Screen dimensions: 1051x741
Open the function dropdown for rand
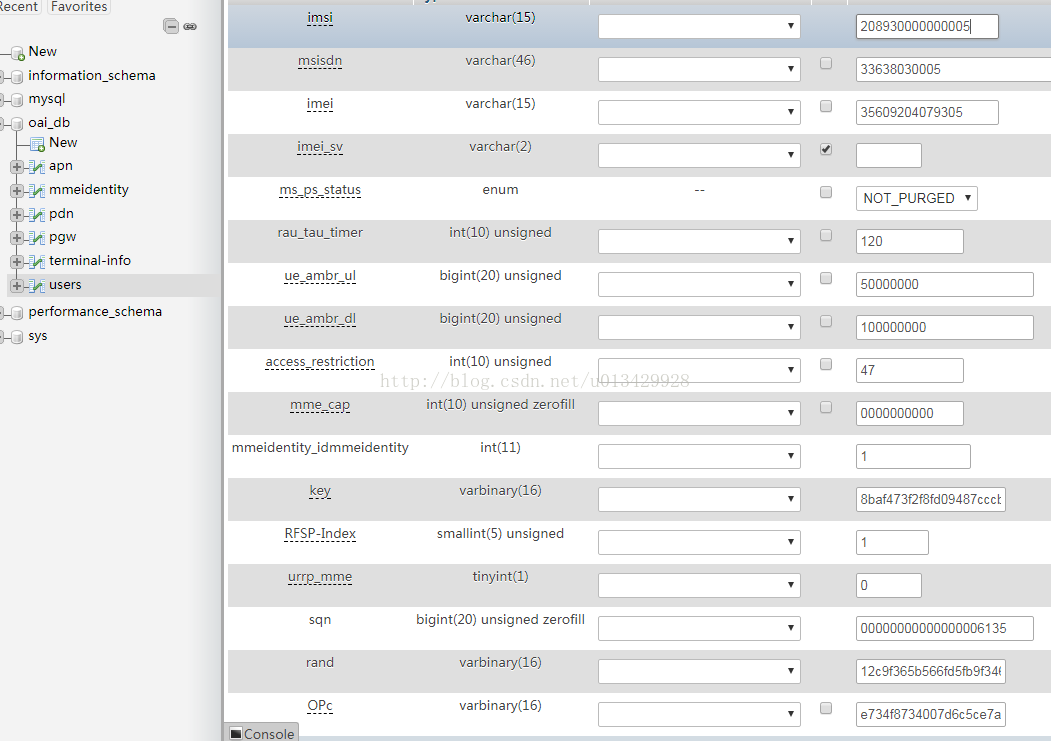(699, 671)
